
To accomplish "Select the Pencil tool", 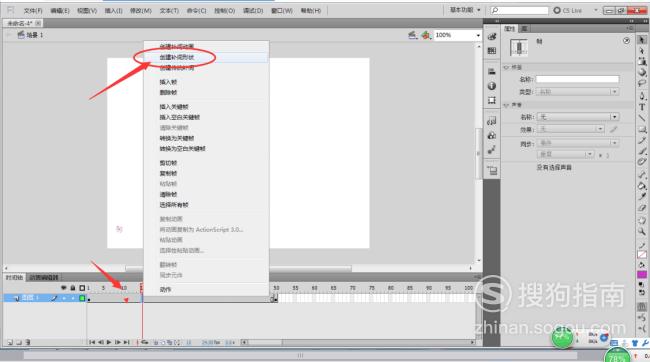I will pyautogui.click(x=642, y=141).
